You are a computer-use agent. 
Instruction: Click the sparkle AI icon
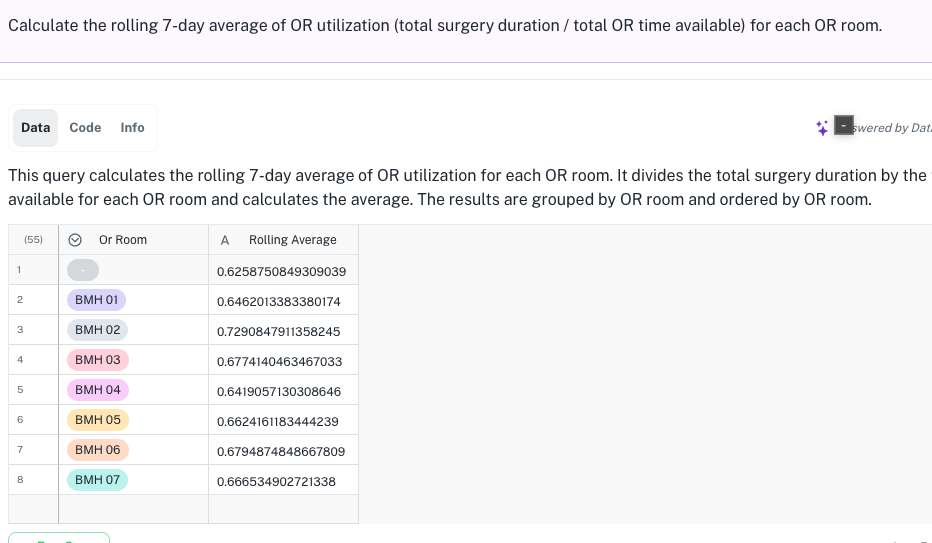pos(822,128)
